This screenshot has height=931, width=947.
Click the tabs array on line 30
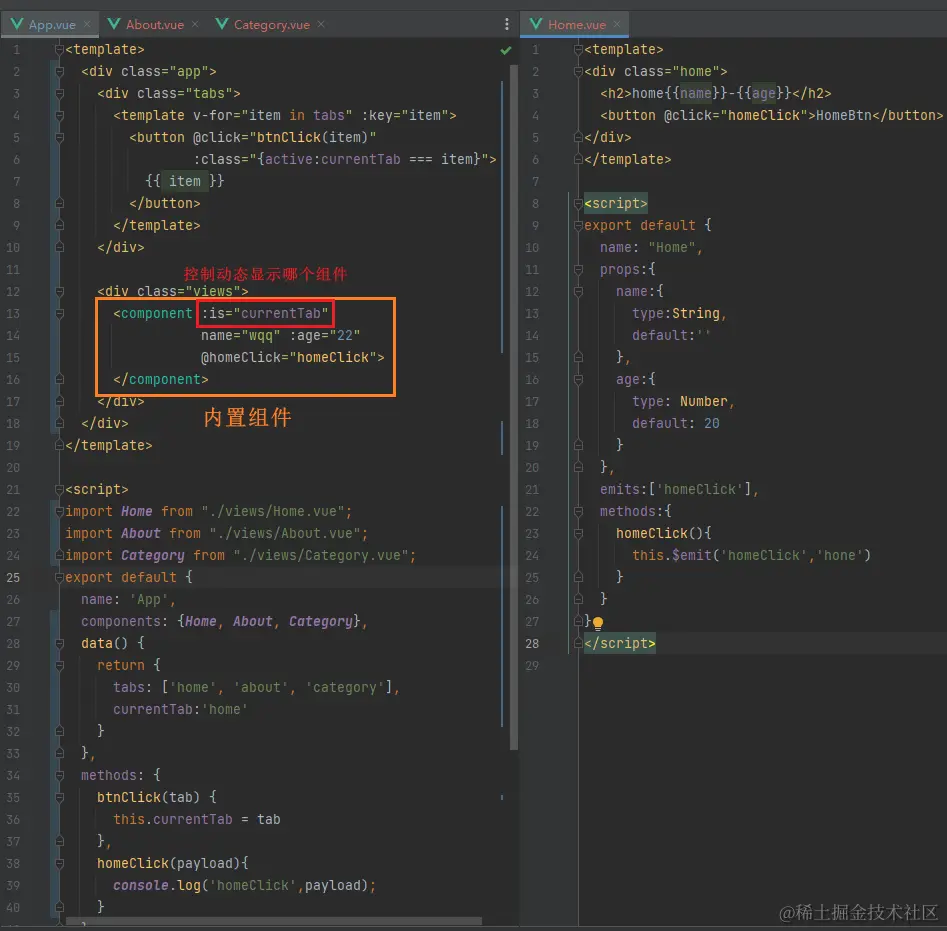[256, 688]
